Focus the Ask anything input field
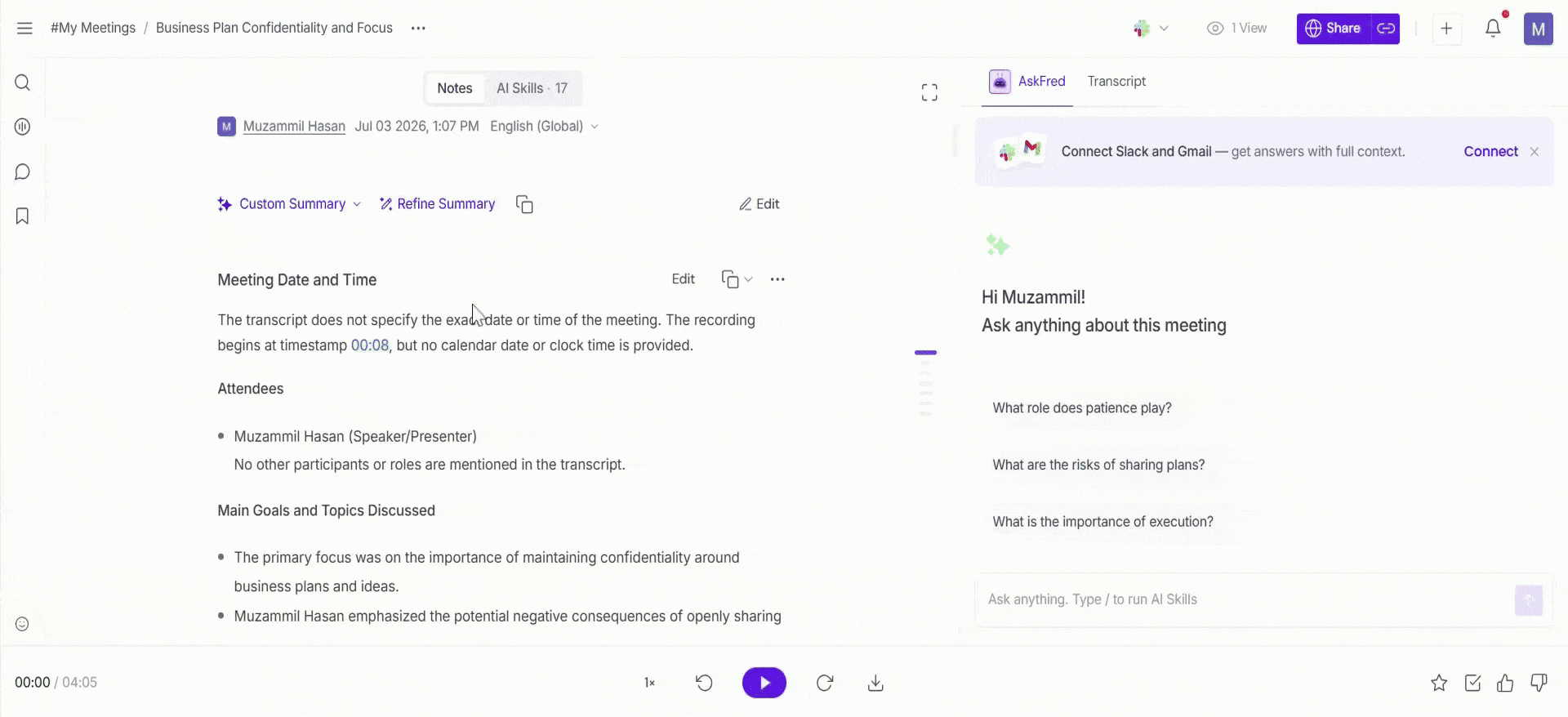The height and width of the screenshot is (717, 1568). [x=1245, y=599]
